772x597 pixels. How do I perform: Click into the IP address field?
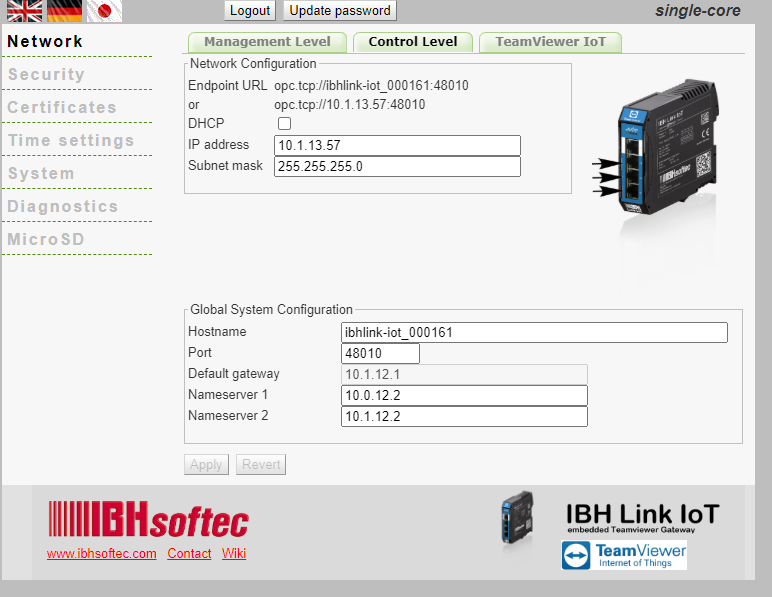(397, 146)
